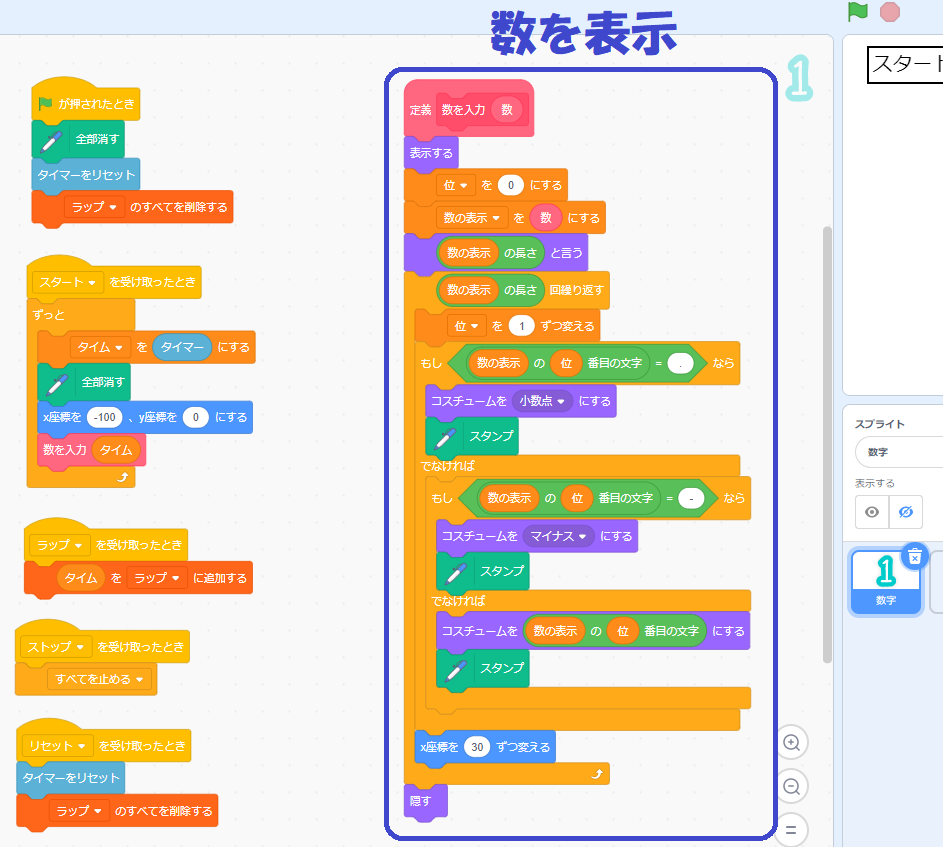Screen dimensions: 943x847
Task: Click the 隠す block
Action: pyautogui.click(x=419, y=801)
